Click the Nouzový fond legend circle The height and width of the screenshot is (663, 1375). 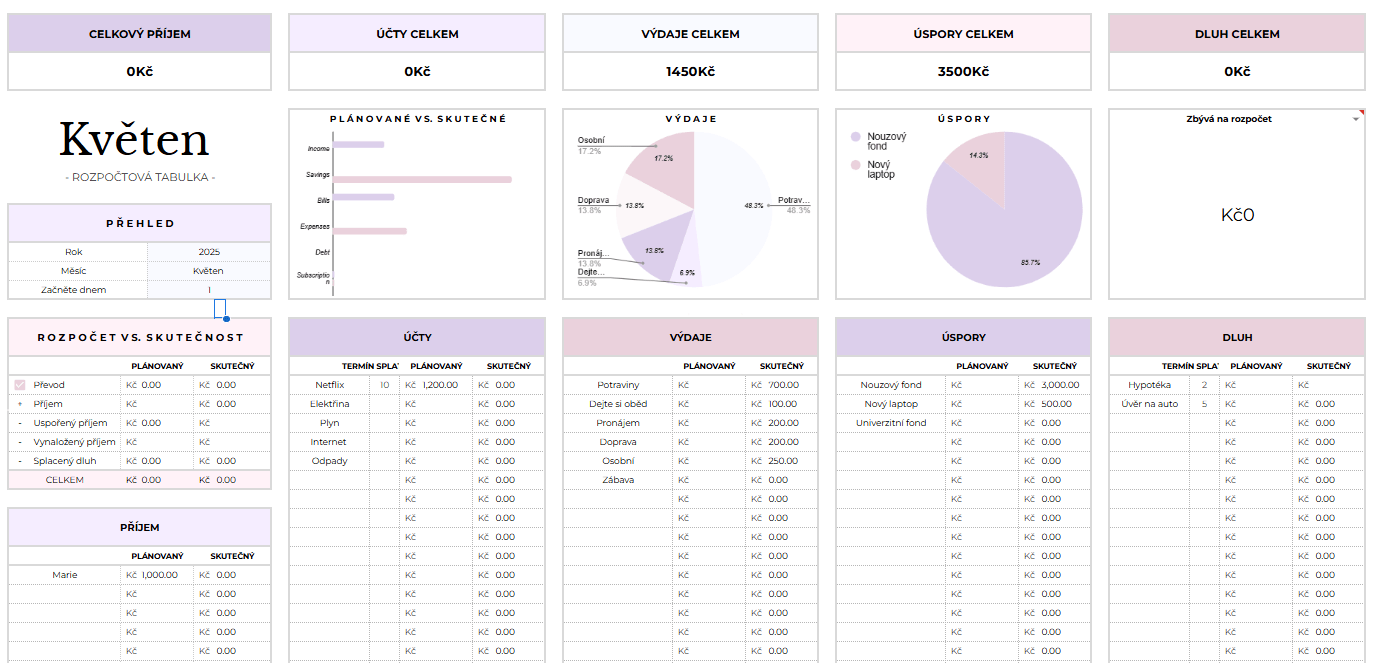(x=855, y=137)
